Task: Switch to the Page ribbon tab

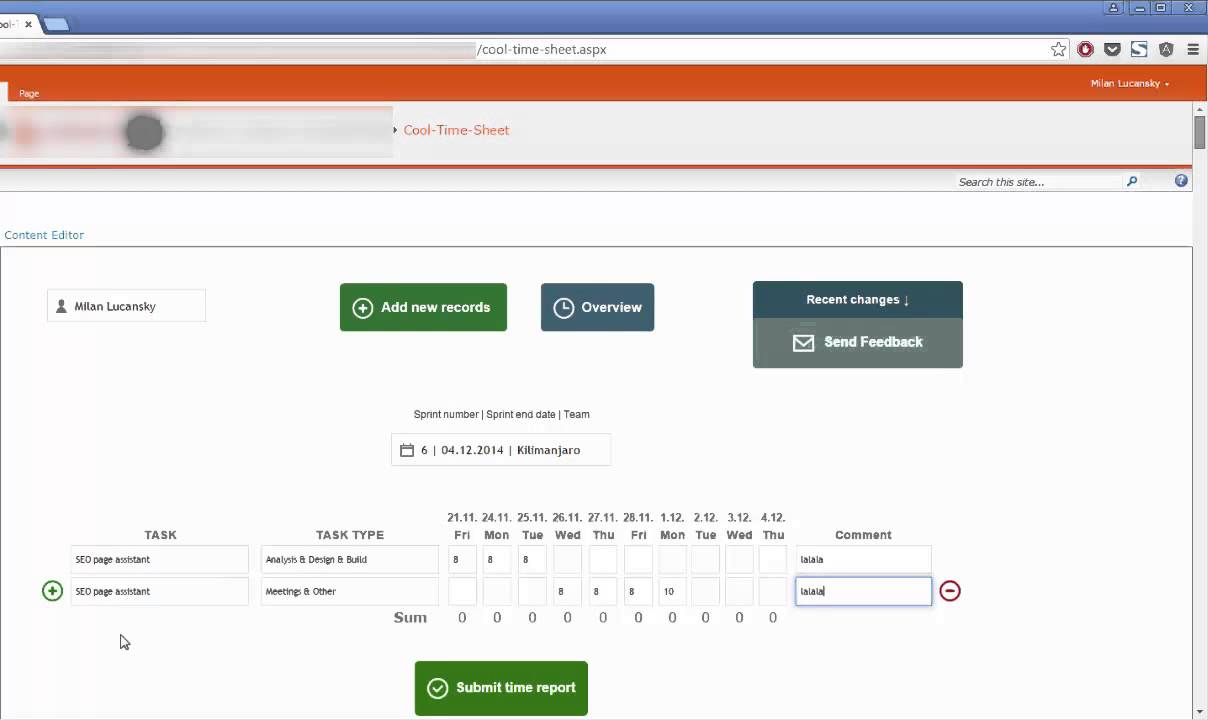Action: click(29, 93)
